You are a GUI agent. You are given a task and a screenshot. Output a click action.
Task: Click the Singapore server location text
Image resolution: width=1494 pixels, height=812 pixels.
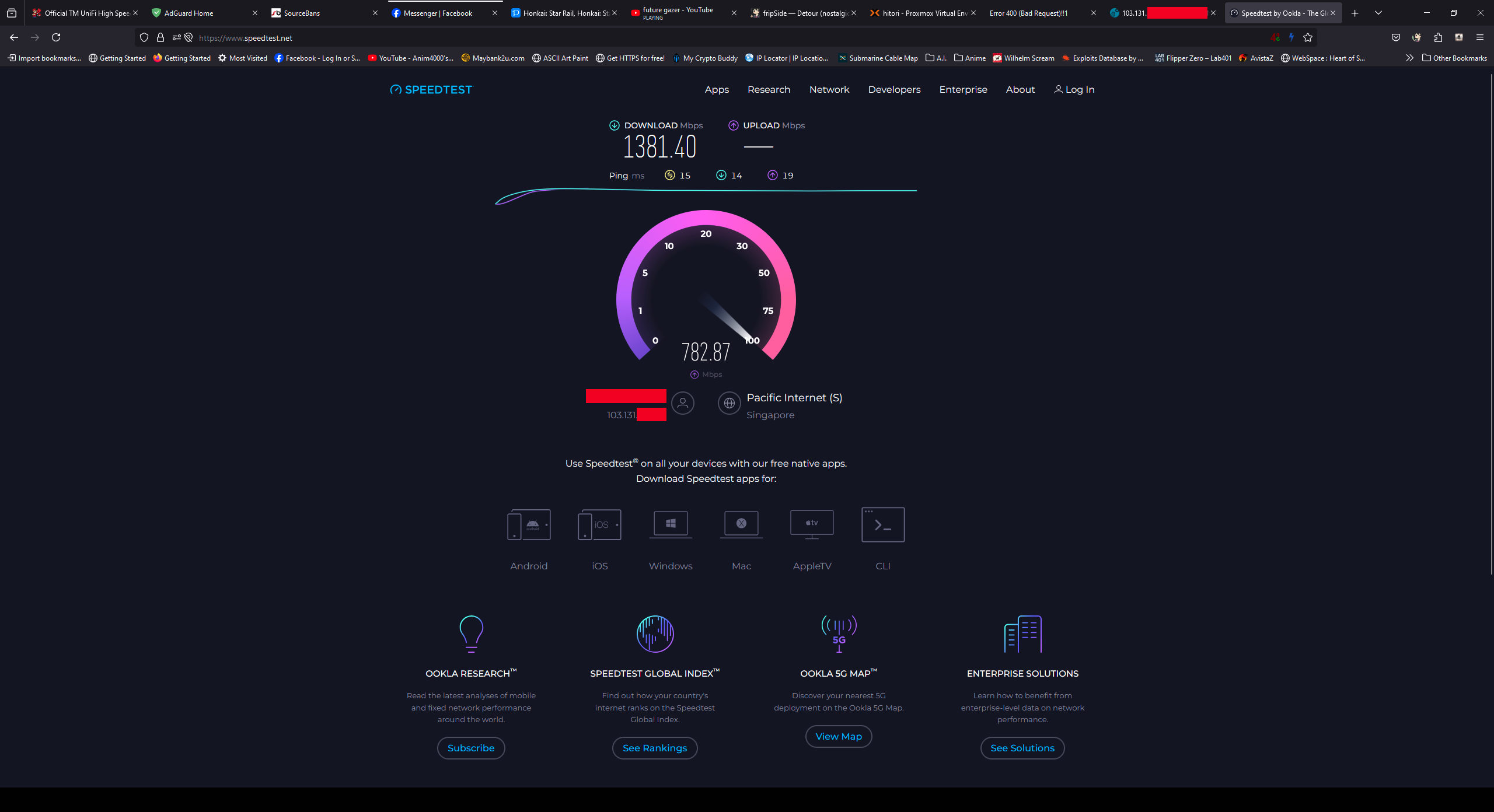(x=770, y=415)
